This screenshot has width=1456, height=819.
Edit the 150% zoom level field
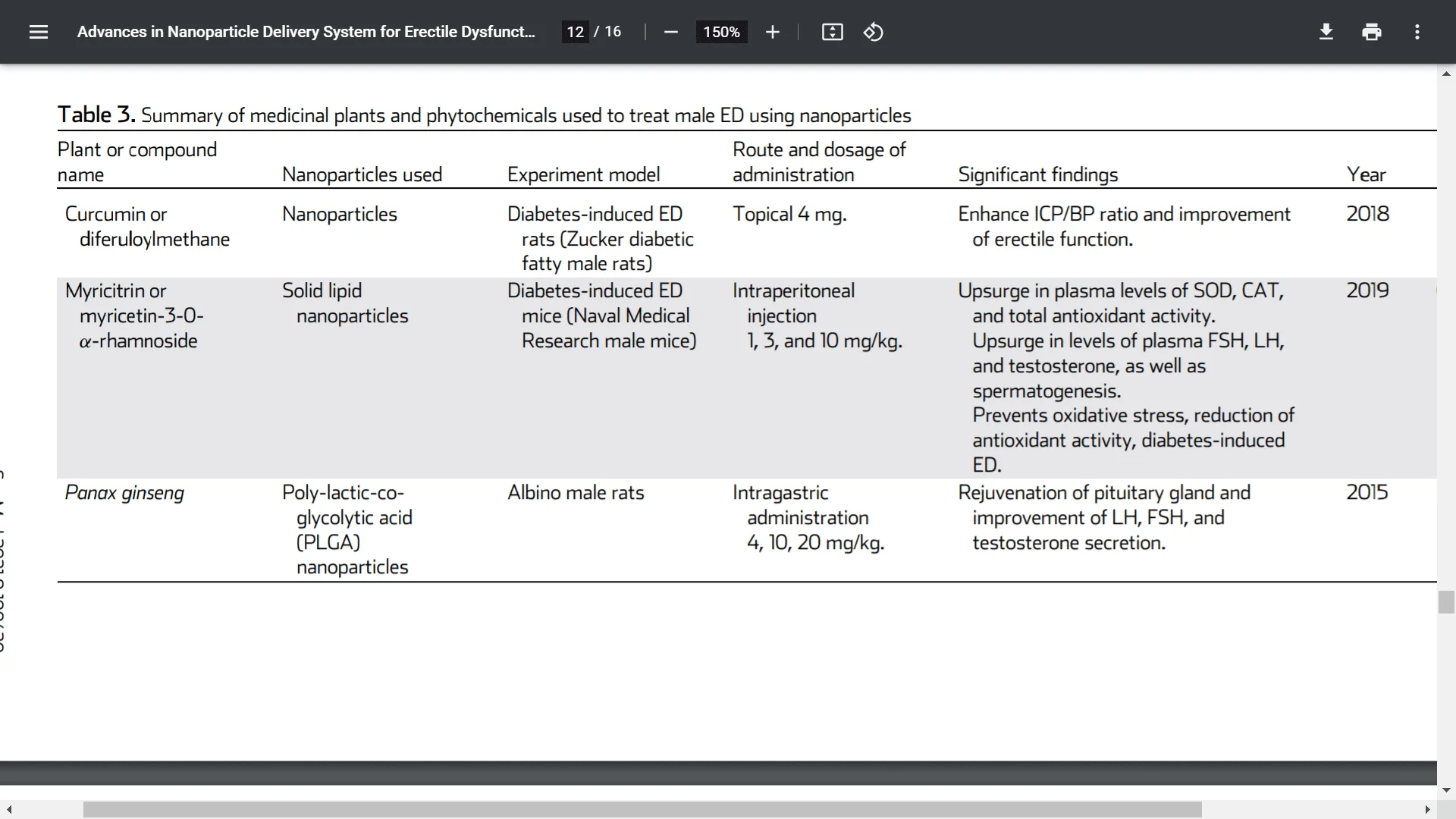click(721, 32)
